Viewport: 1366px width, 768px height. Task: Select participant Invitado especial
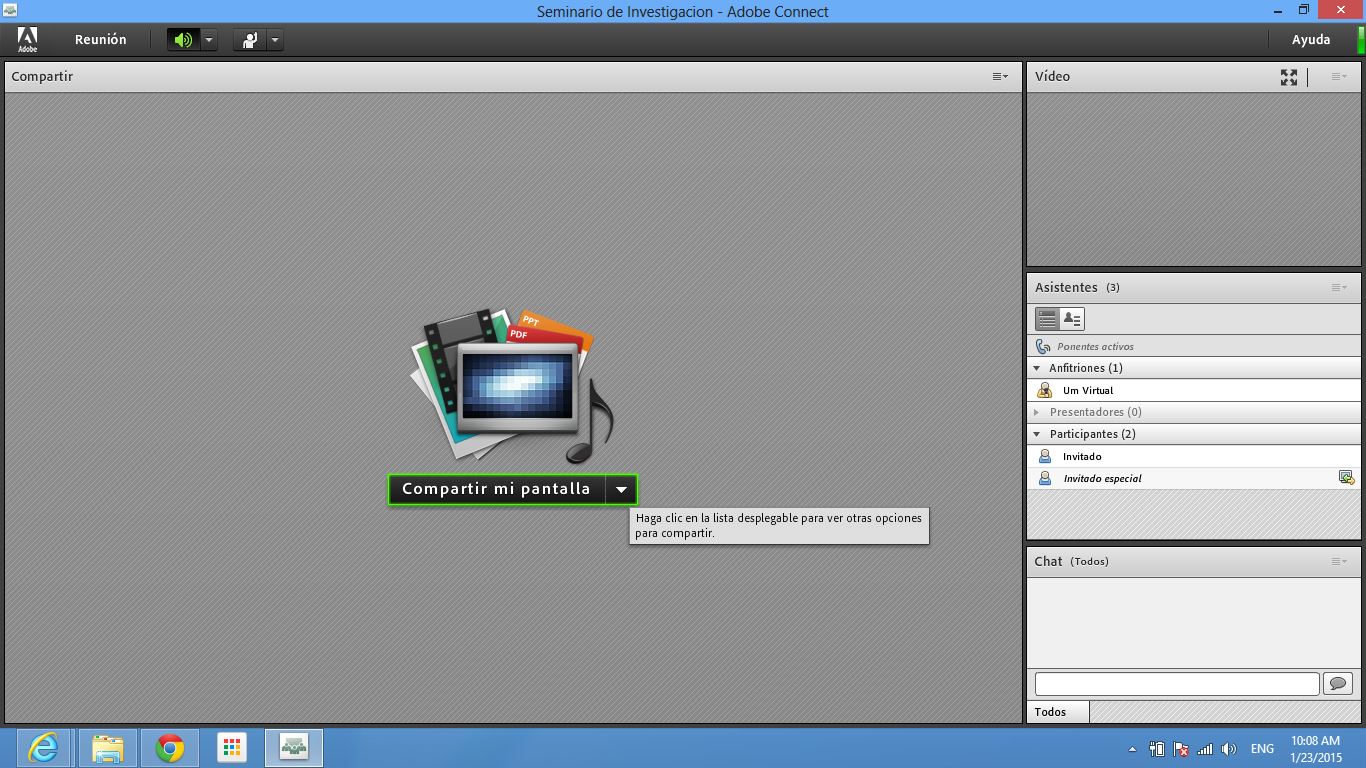(x=1194, y=478)
